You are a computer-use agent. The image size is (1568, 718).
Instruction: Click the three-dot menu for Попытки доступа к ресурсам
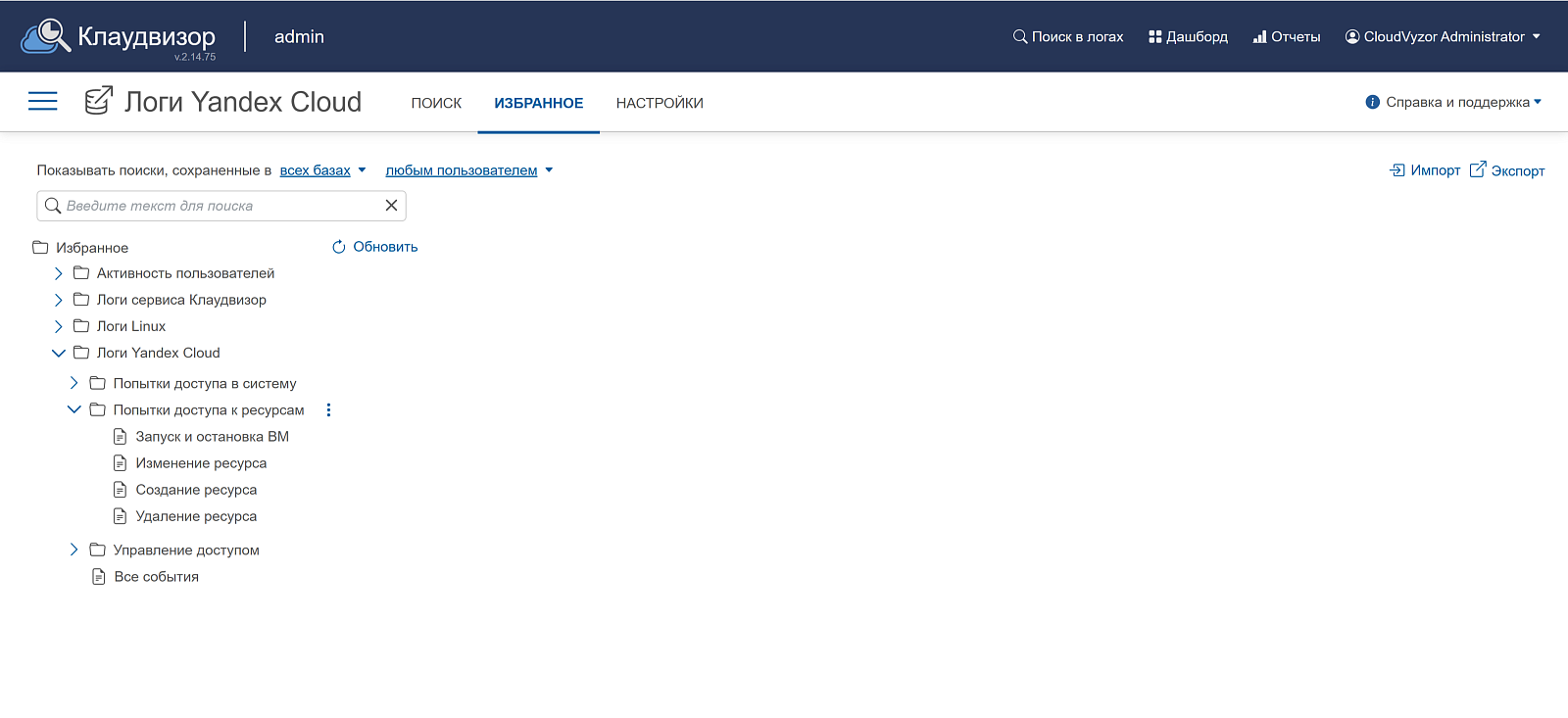point(328,410)
